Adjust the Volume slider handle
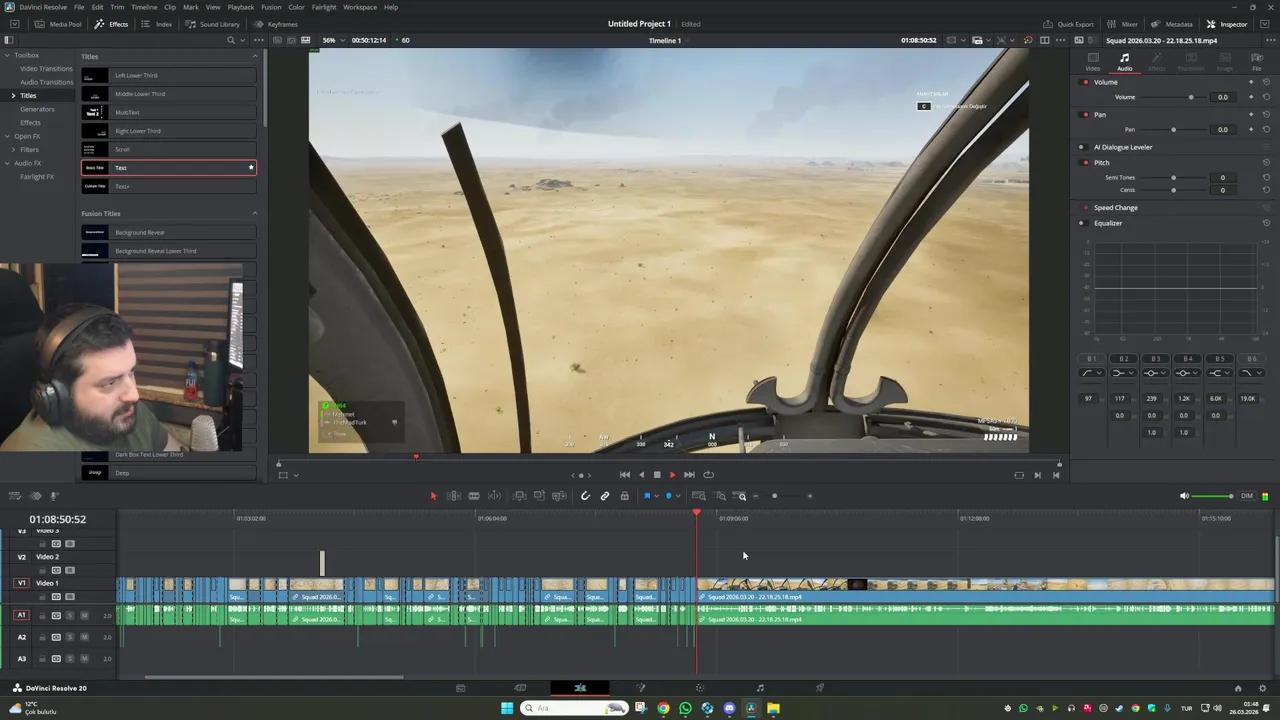This screenshot has height=720, width=1280. pos(1190,97)
